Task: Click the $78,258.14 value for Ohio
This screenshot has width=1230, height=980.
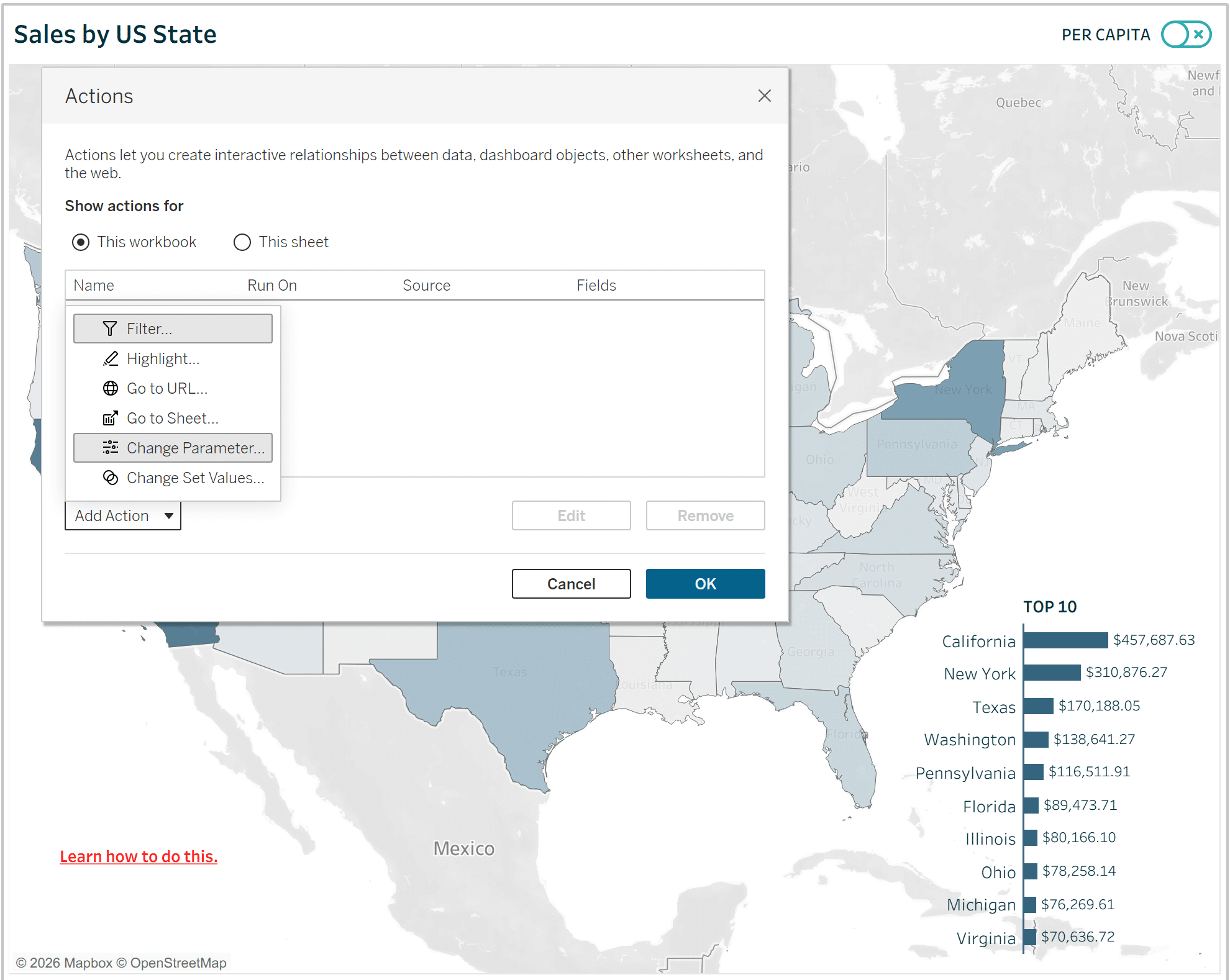Action: (1079, 871)
